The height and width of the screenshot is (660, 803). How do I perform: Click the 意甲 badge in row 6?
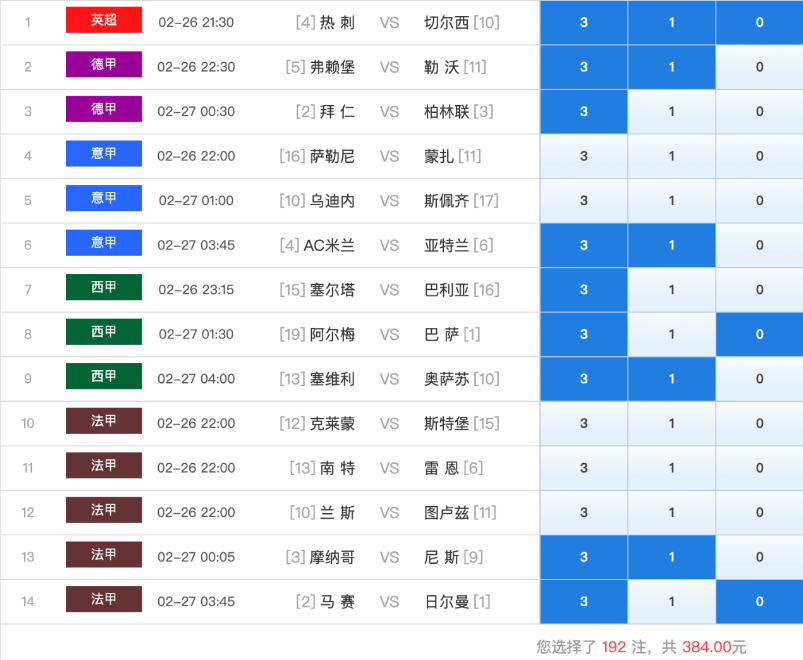(x=104, y=243)
